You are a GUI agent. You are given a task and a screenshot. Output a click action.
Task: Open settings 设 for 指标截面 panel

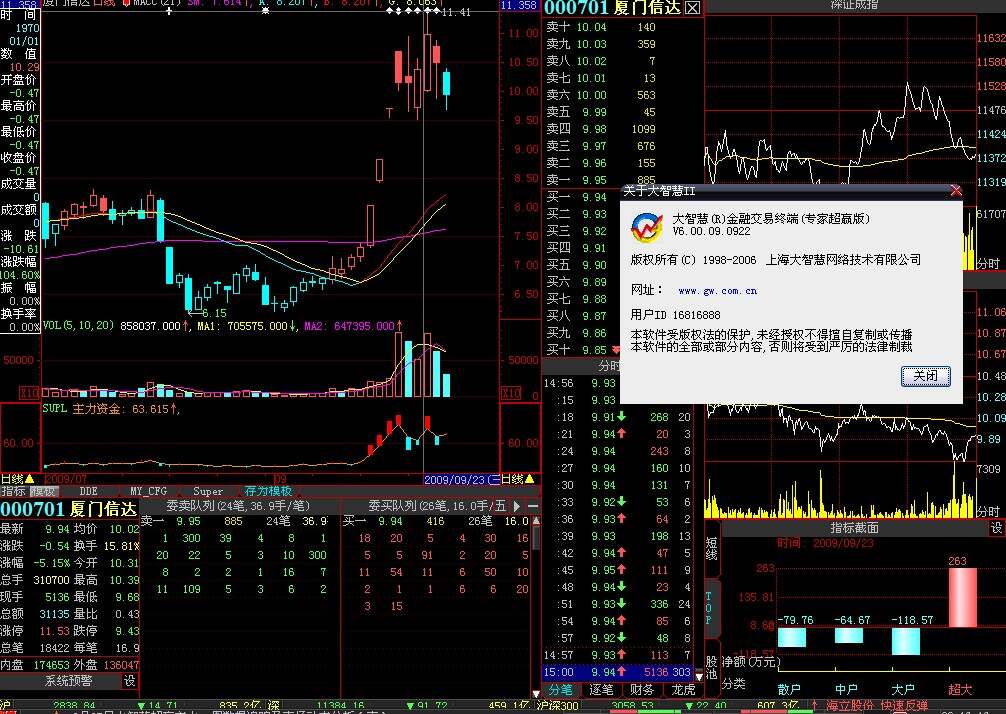click(996, 527)
